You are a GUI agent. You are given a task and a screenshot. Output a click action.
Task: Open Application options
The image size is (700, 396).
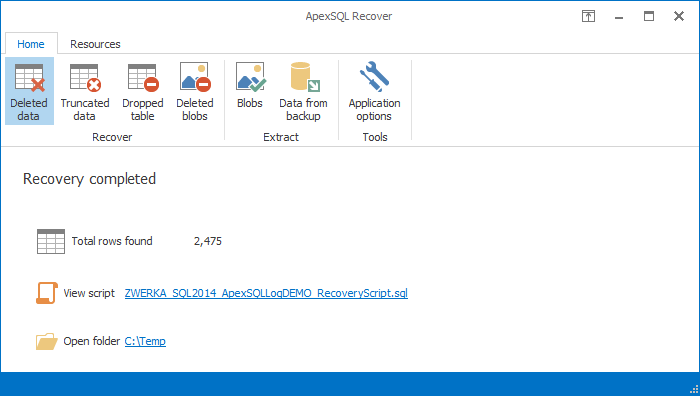click(374, 91)
